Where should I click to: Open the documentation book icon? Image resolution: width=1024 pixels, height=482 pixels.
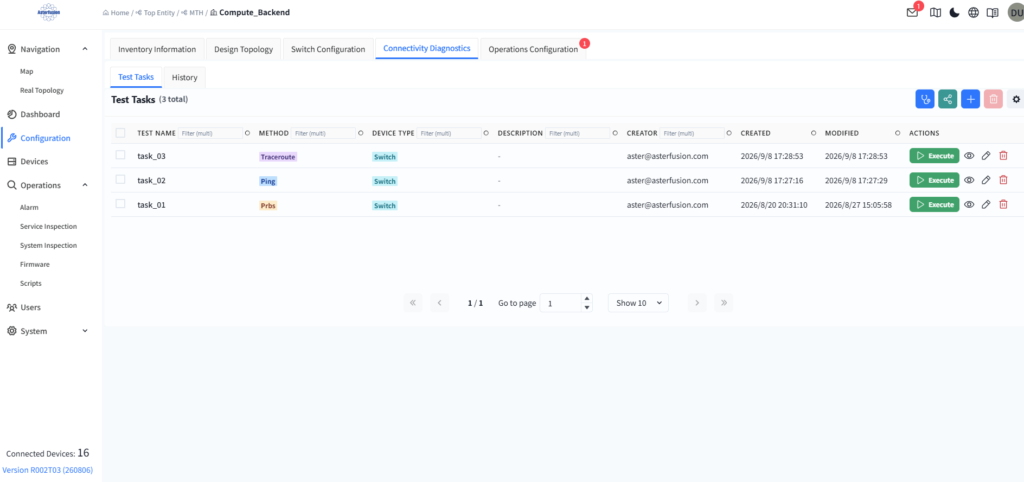coord(993,12)
